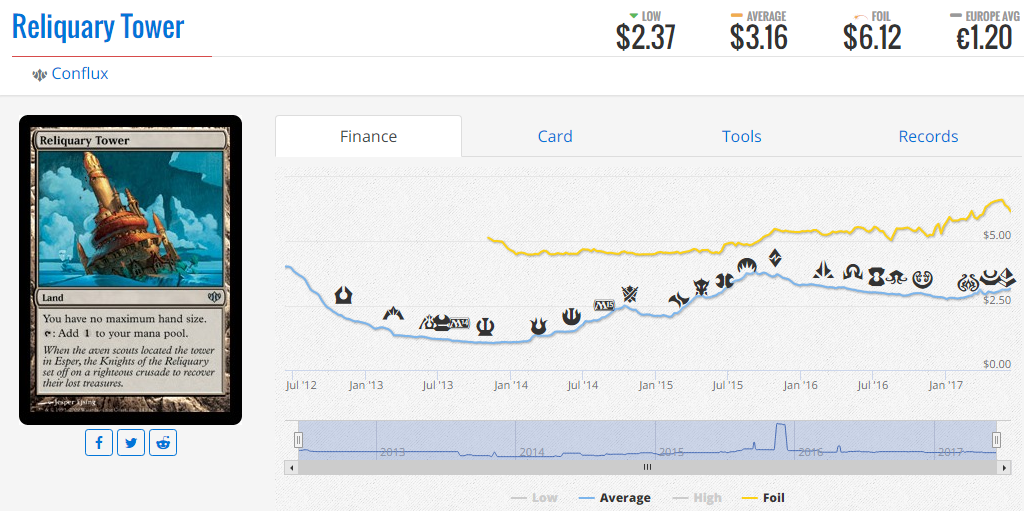
Task: Click the $3.16 average price value
Action: point(759,37)
